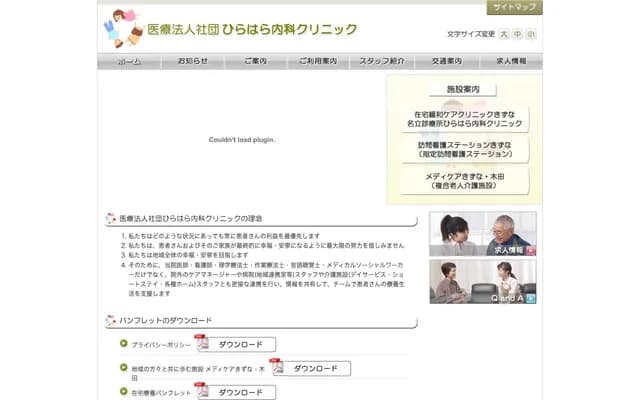Viewport: 640px width, 400px height.
Task: Click the green bullet next to プライバシーポリシー
Action: tap(123, 343)
